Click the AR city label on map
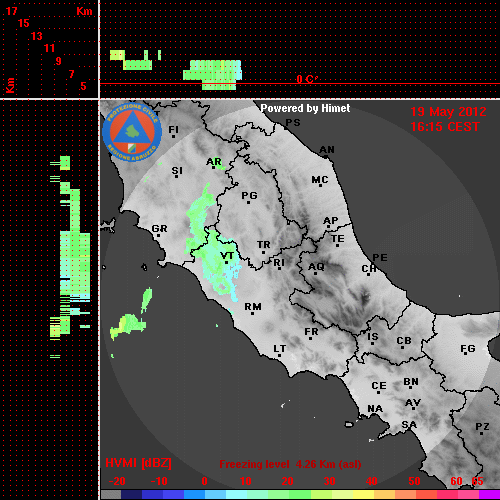The width and height of the screenshot is (500, 500). [214, 162]
